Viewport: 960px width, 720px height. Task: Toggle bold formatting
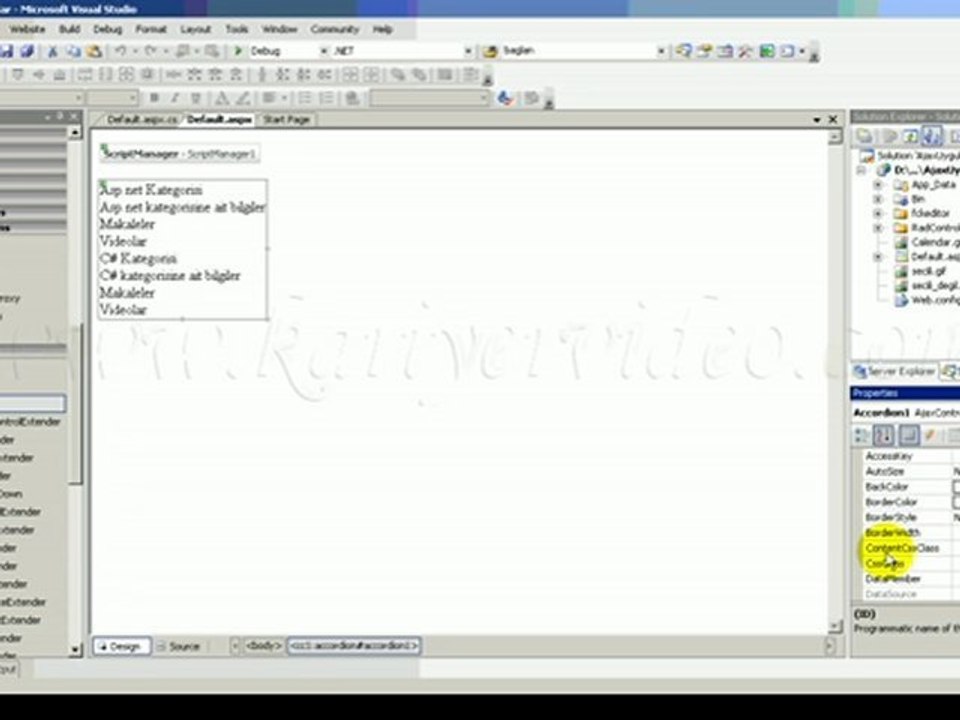(x=154, y=98)
